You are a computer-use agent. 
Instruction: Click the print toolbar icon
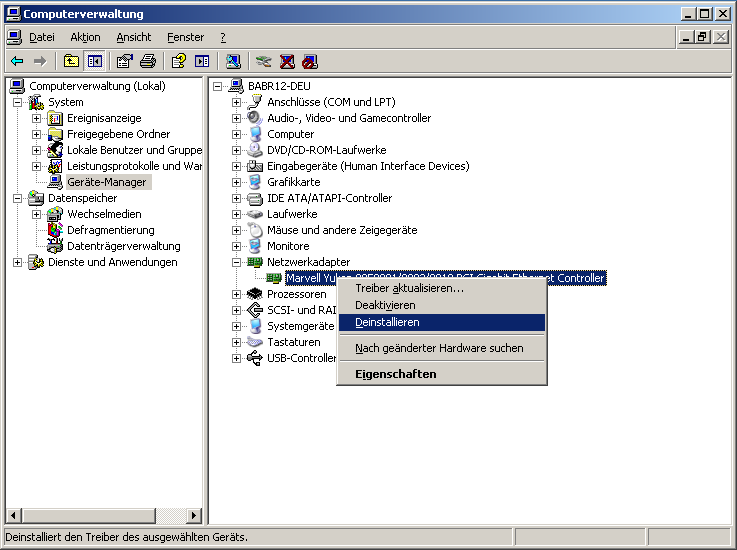click(x=148, y=61)
